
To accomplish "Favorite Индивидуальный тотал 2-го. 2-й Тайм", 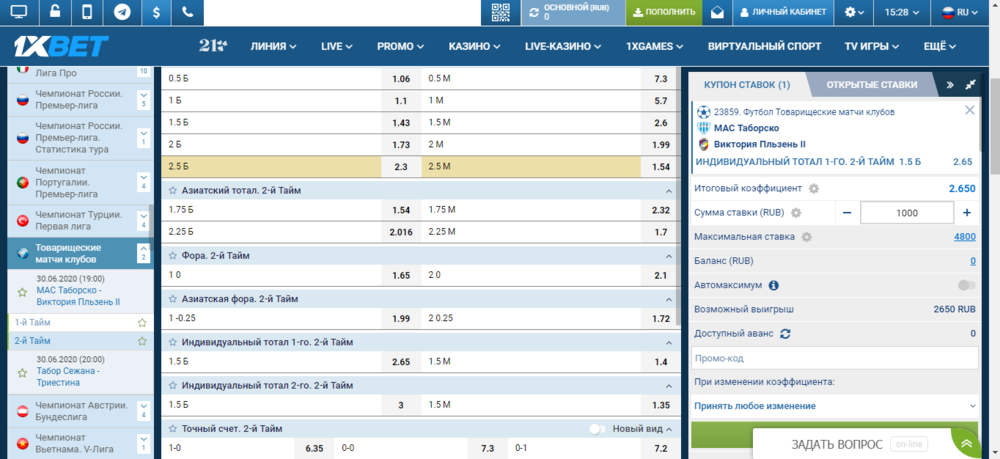I will click(x=172, y=386).
